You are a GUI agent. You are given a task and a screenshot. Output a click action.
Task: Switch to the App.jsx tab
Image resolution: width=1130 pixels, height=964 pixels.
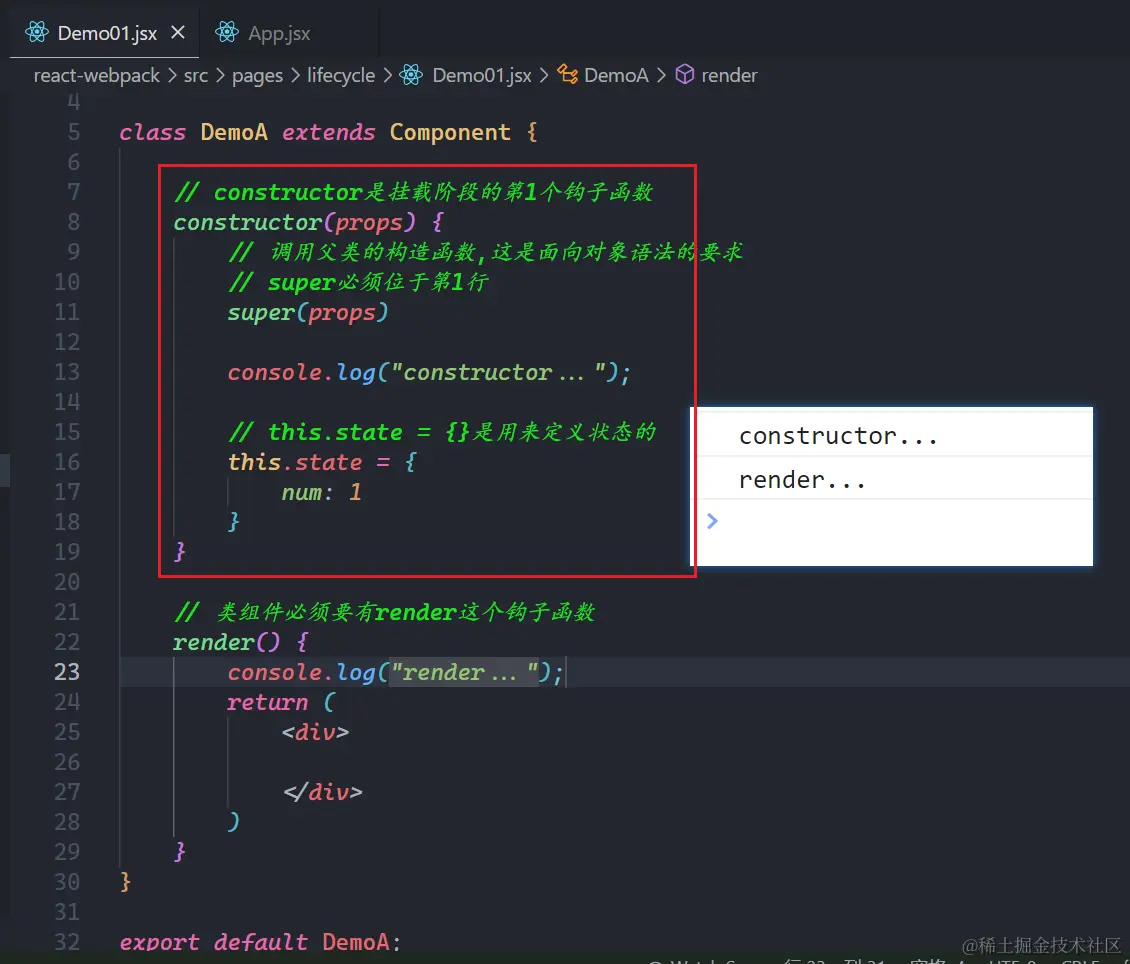pos(279,33)
